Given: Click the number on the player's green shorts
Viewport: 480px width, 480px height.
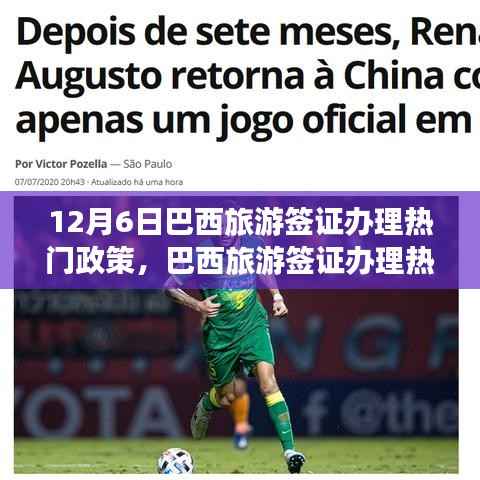Looking at the screenshot, I should click(x=213, y=370).
